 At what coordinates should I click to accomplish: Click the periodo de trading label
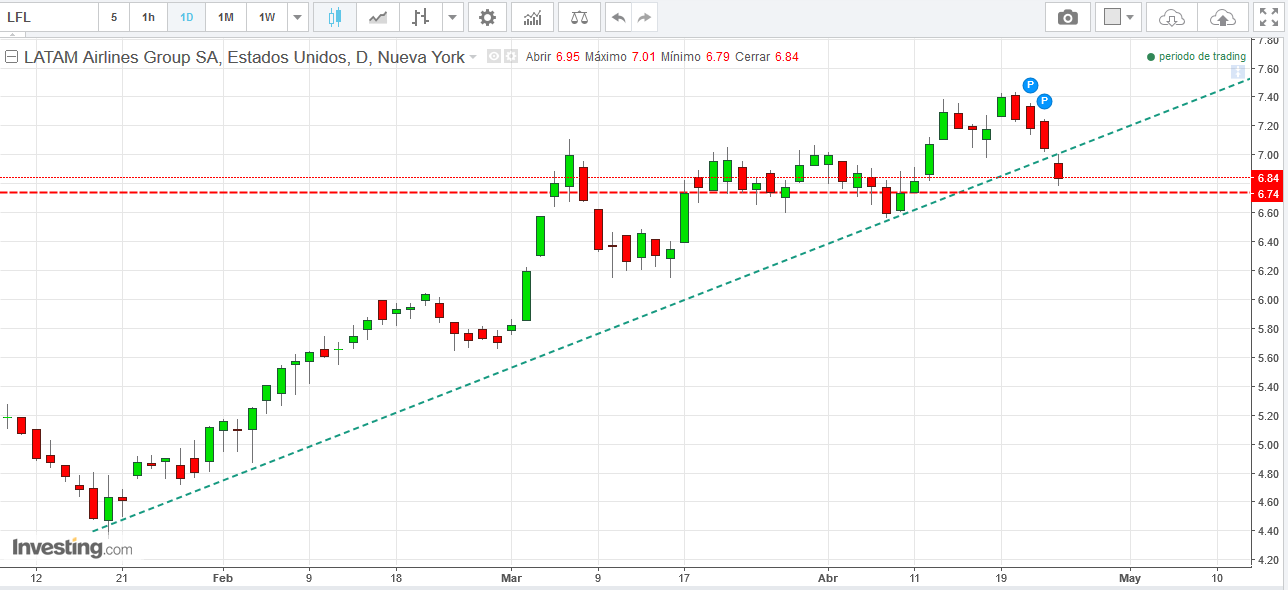(1202, 57)
